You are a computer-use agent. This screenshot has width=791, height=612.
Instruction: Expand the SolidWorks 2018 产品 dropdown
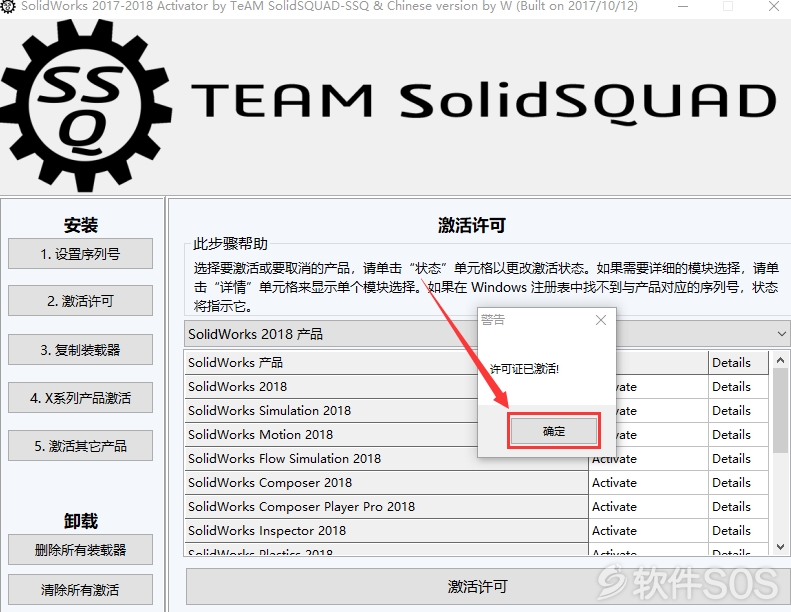click(781, 334)
